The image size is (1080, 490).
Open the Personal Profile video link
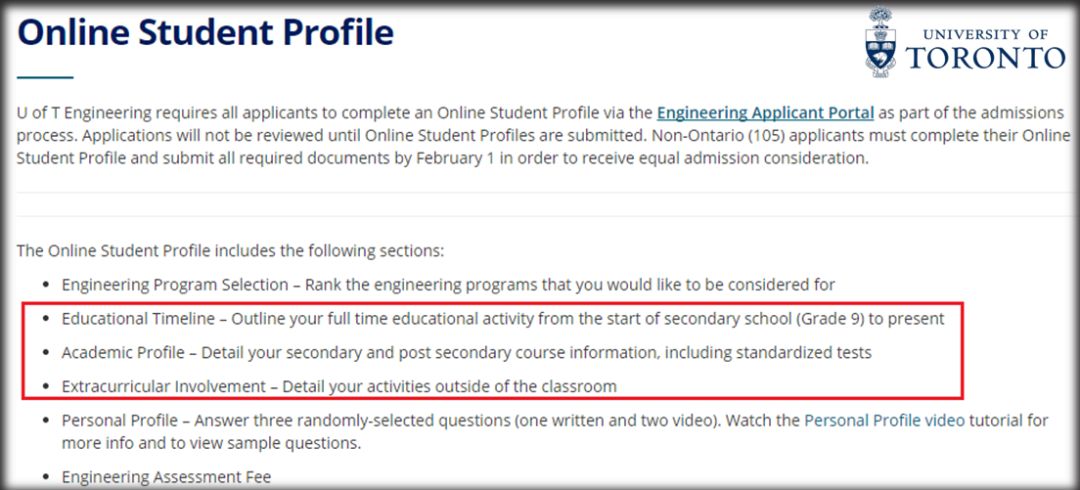click(x=884, y=420)
